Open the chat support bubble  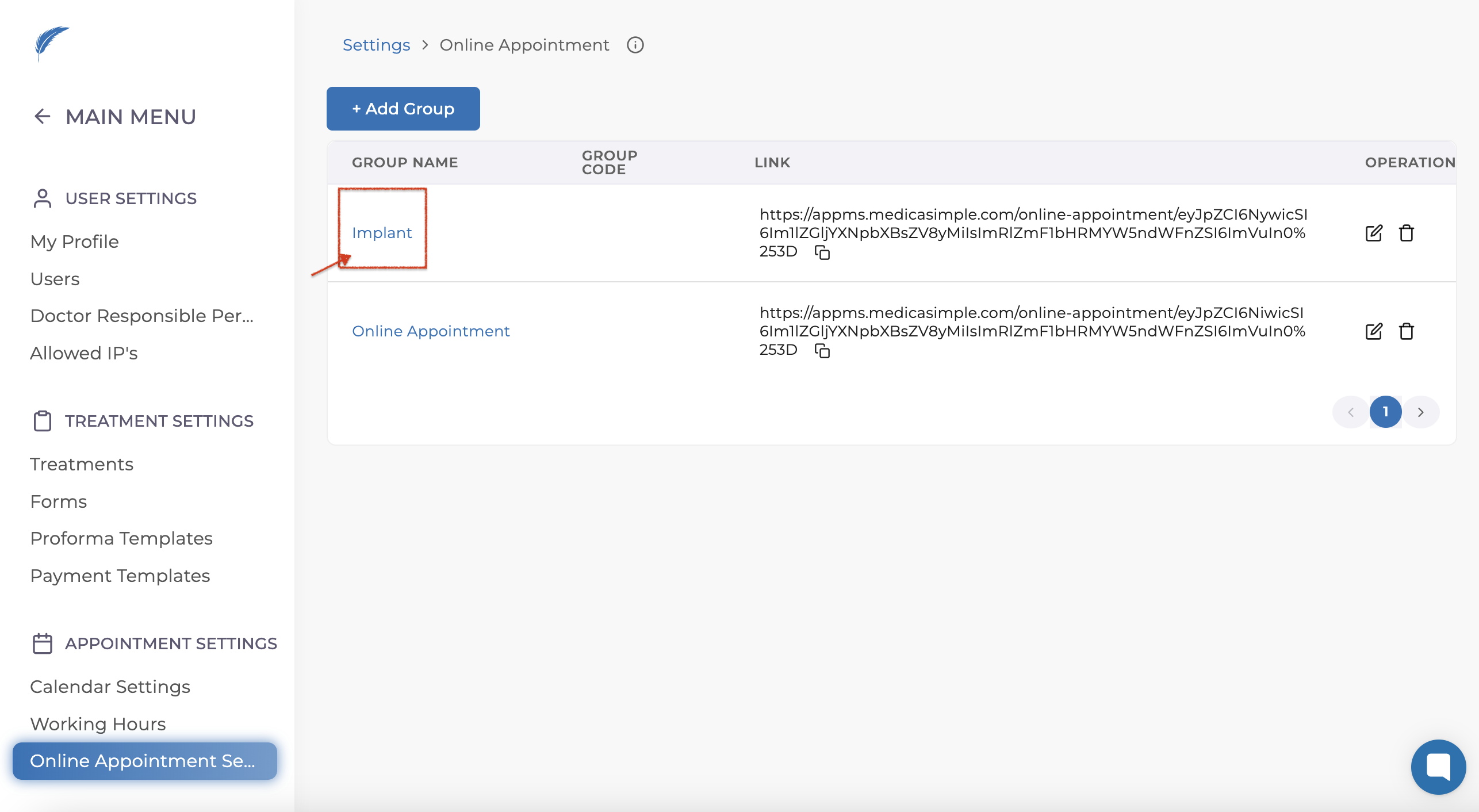click(1438, 767)
